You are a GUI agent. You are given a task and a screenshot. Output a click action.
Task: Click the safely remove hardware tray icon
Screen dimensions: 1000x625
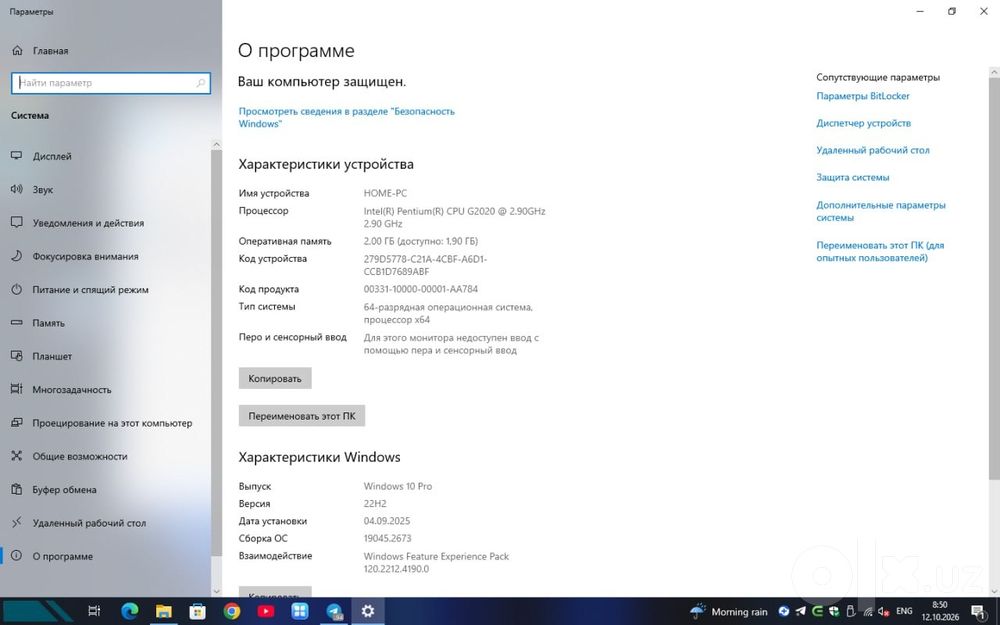coord(850,611)
